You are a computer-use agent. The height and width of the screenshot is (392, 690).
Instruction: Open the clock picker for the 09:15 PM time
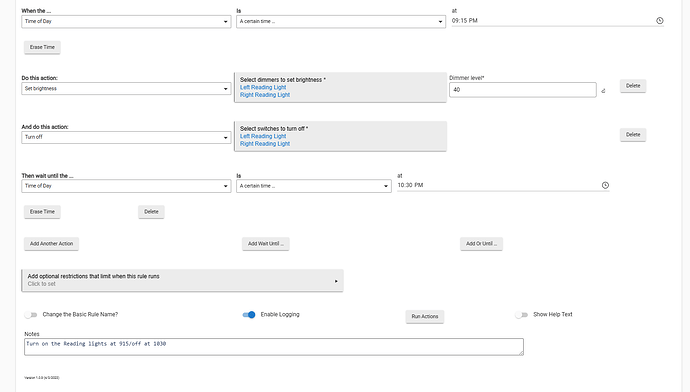(x=659, y=21)
